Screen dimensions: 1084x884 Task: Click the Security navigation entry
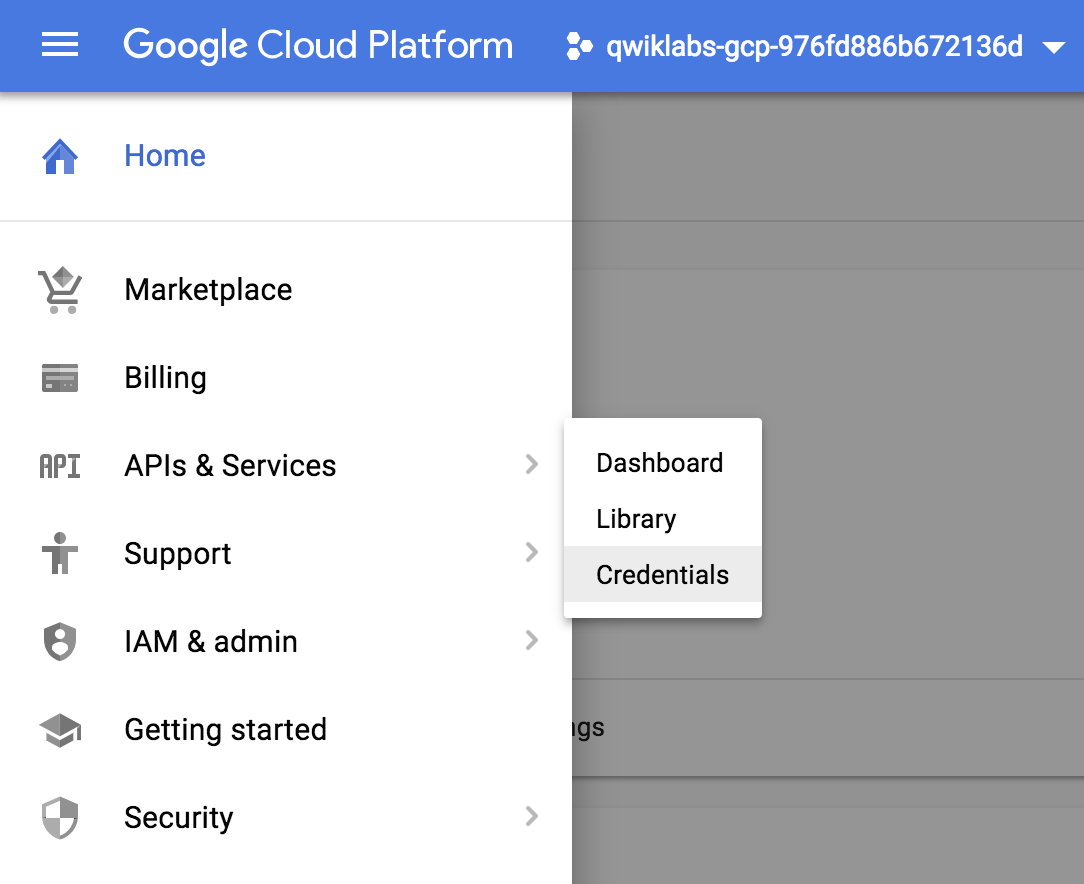point(178,817)
